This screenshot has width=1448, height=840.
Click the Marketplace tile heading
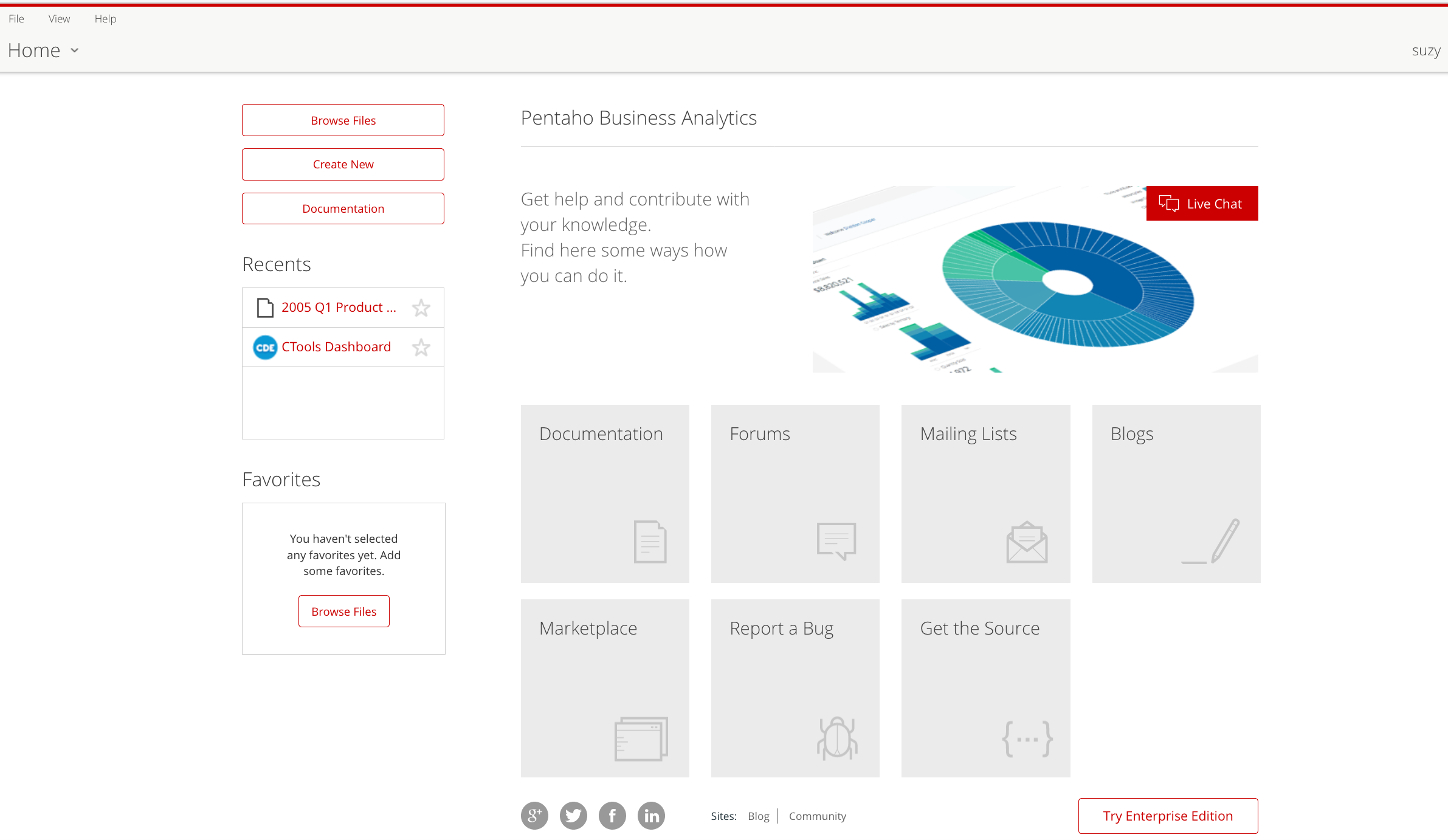(588, 628)
